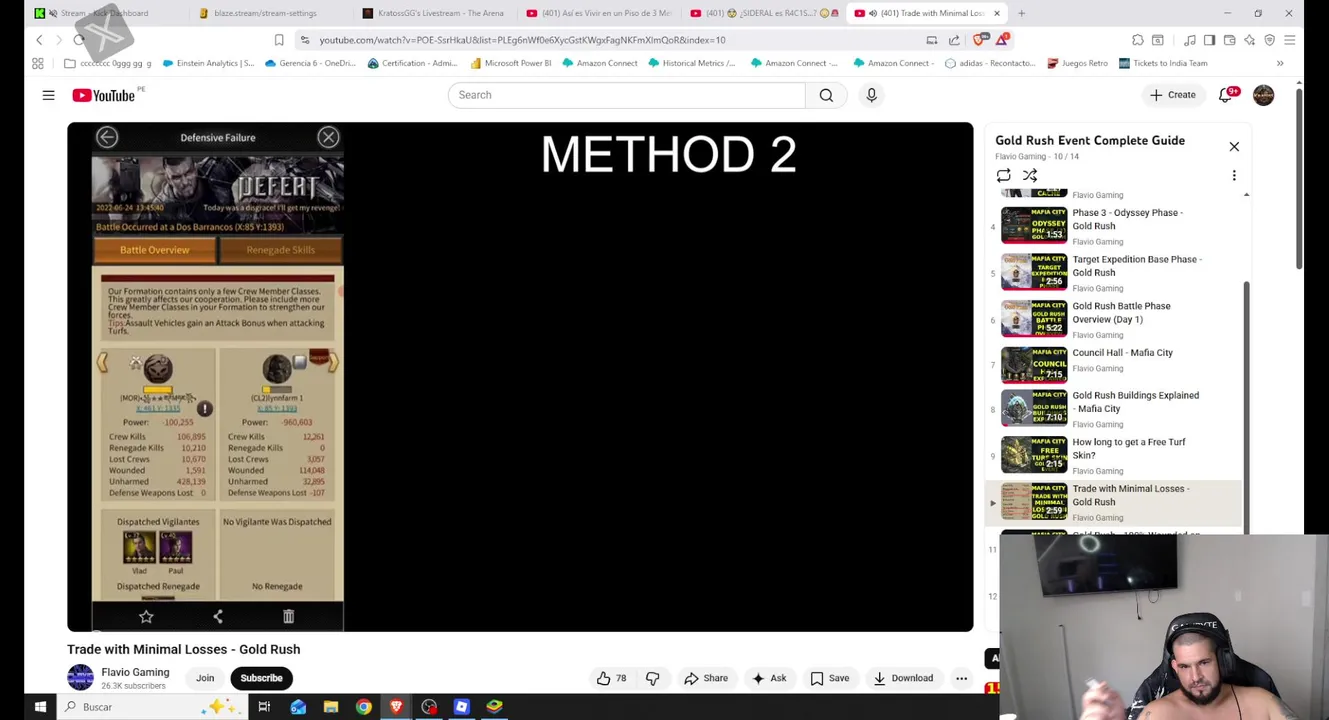Viewport: 1329px width, 720px height.
Task: Join Flavio Gaming channel membership
Action: 205,678
